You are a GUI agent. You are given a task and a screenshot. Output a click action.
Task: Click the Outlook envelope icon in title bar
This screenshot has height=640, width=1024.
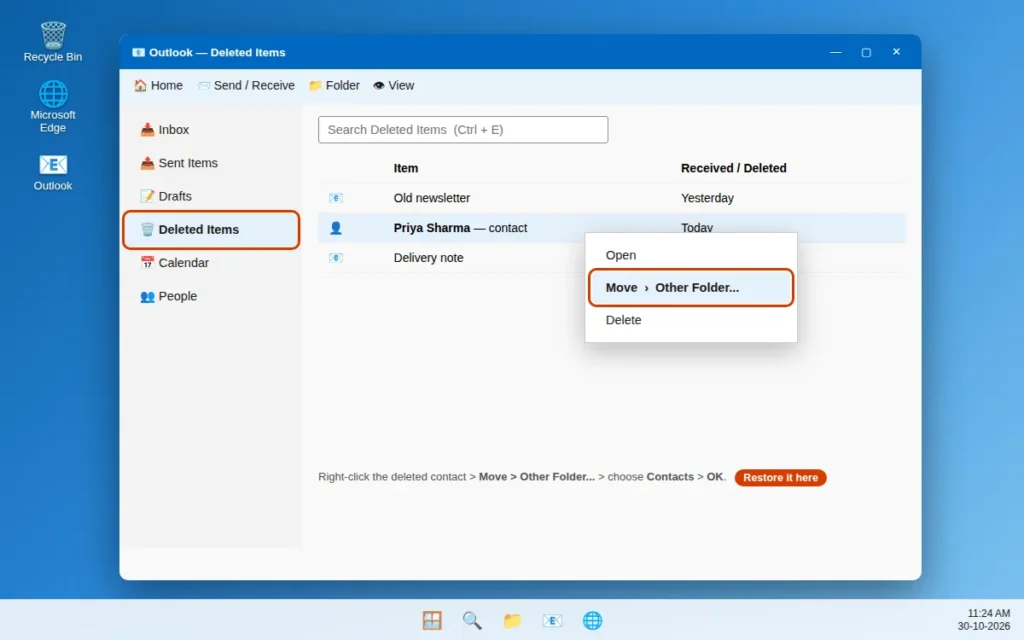138,52
